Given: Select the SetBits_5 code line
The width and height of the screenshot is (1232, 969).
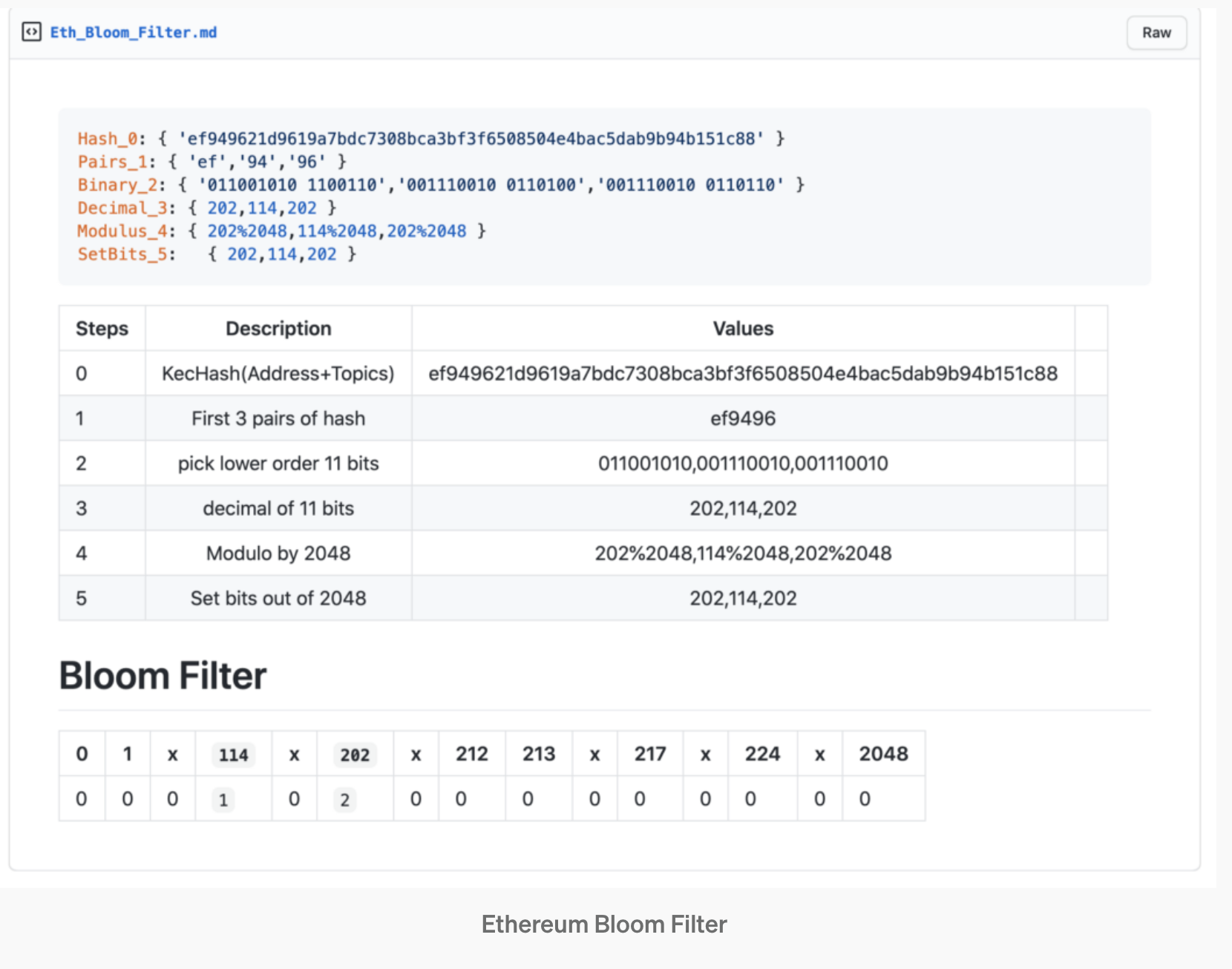Looking at the screenshot, I should click(x=217, y=254).
